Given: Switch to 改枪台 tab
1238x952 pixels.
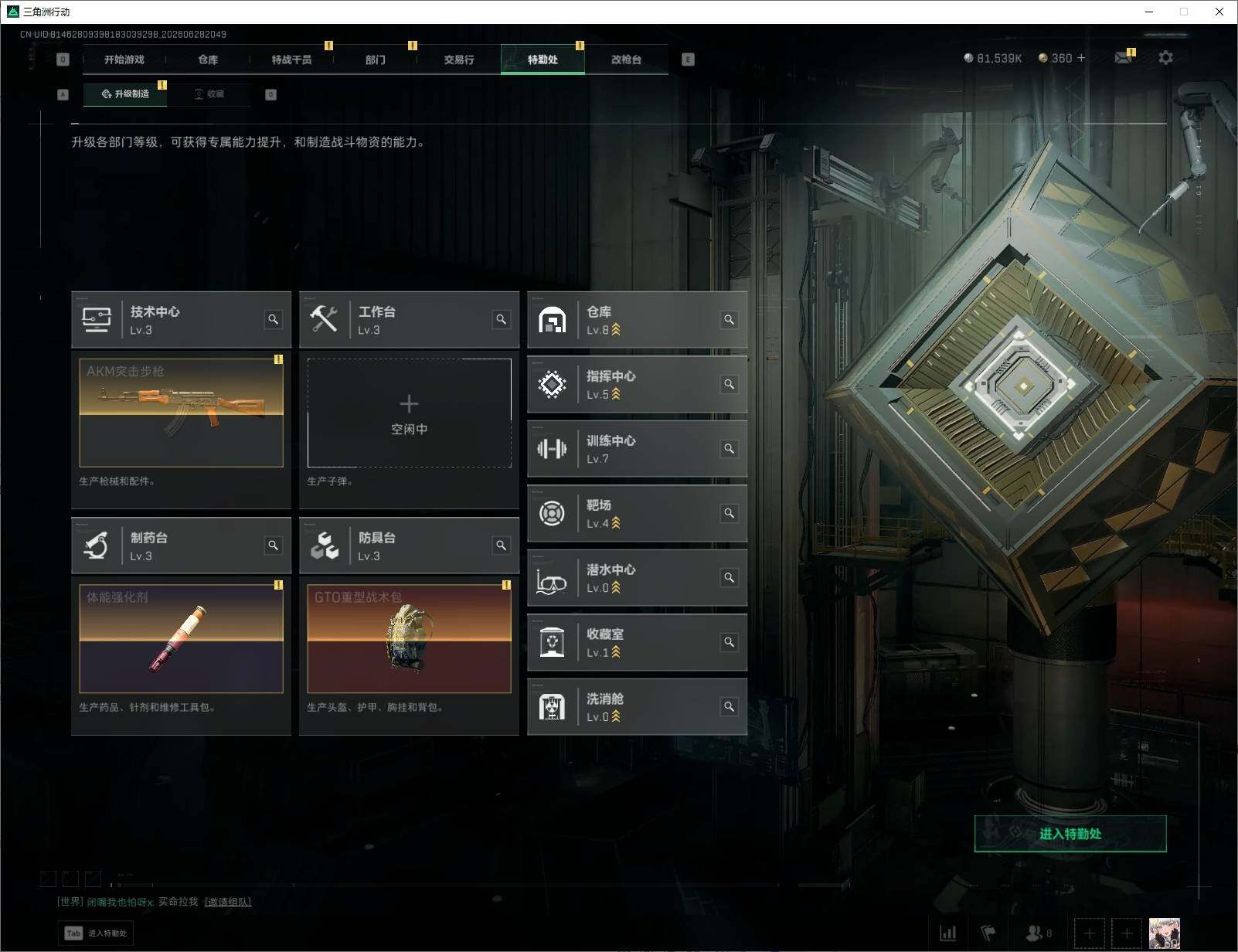Looking at the screenshot, I should coord(626,59).
